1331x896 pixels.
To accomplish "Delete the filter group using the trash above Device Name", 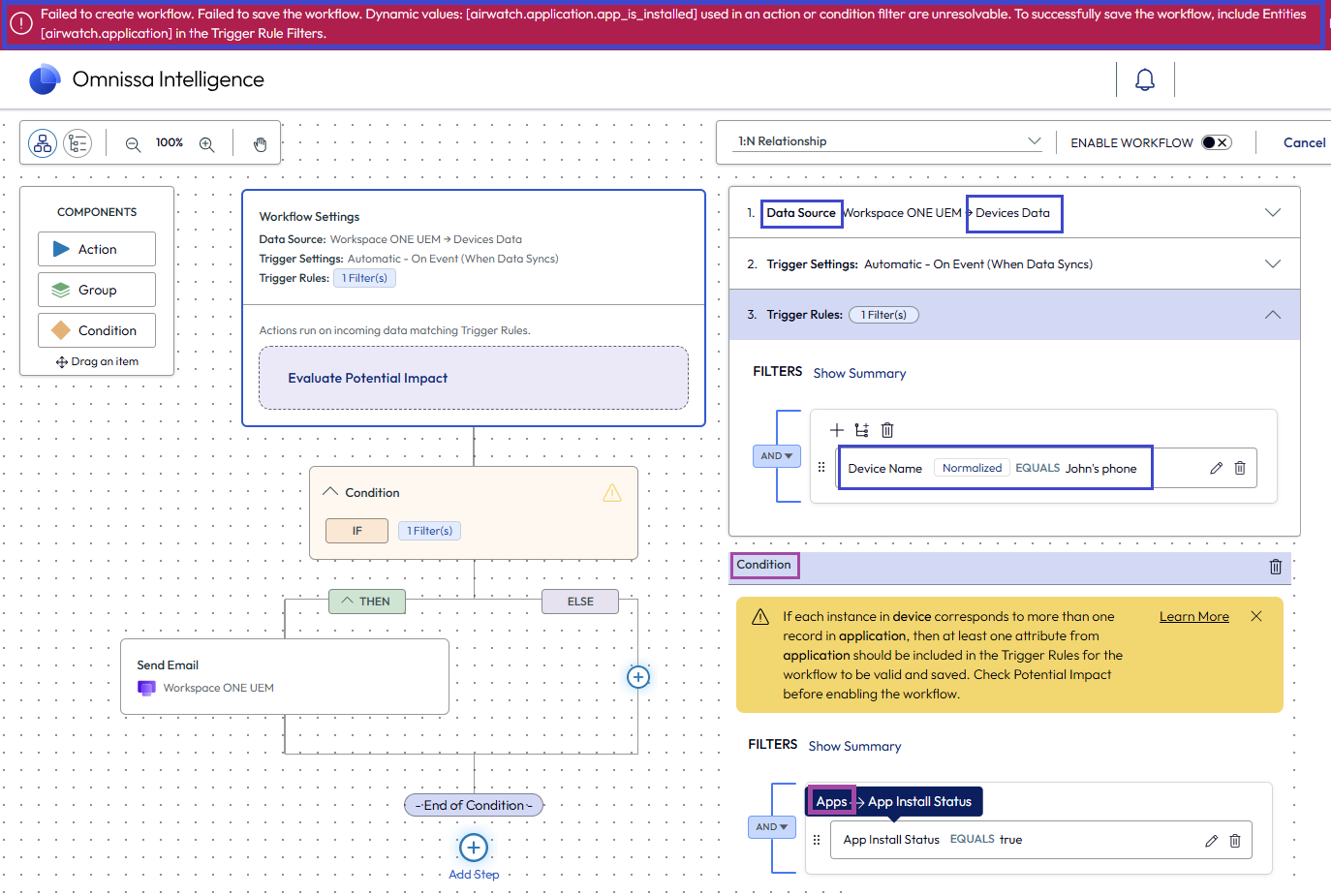I will pyautogui.click(x=887, y=430).
